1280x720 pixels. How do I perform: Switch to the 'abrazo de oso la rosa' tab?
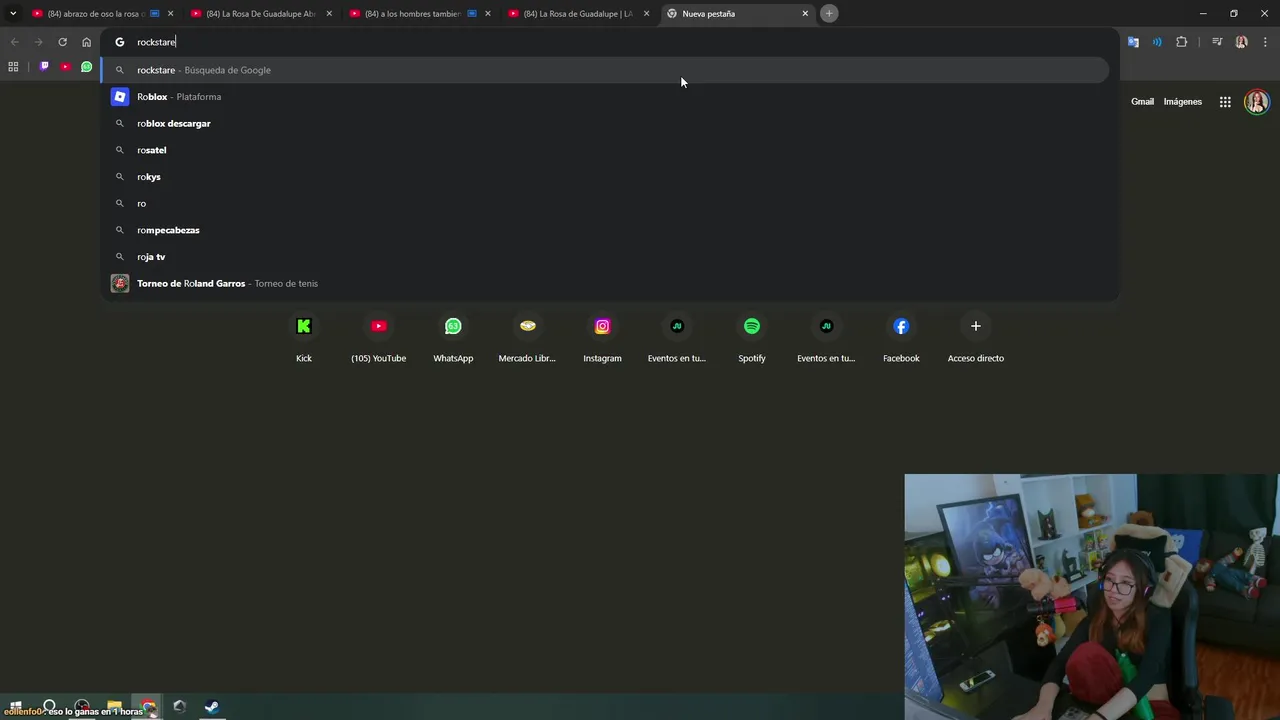click(100, 13)
